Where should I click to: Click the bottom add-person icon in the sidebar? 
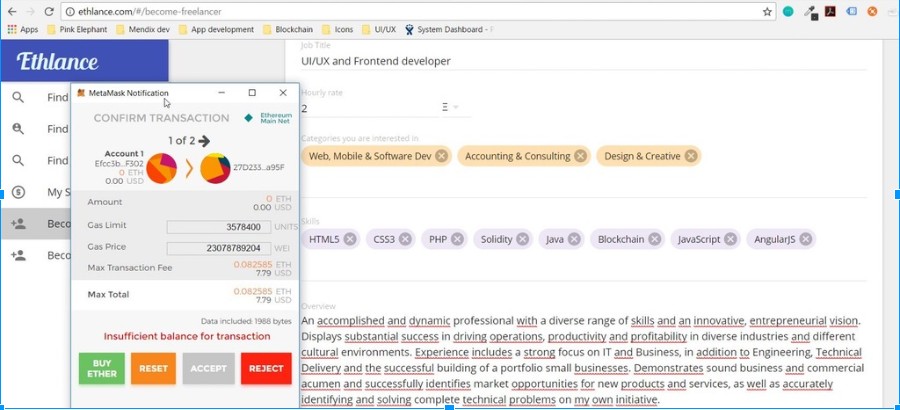[x=18, y=256]
